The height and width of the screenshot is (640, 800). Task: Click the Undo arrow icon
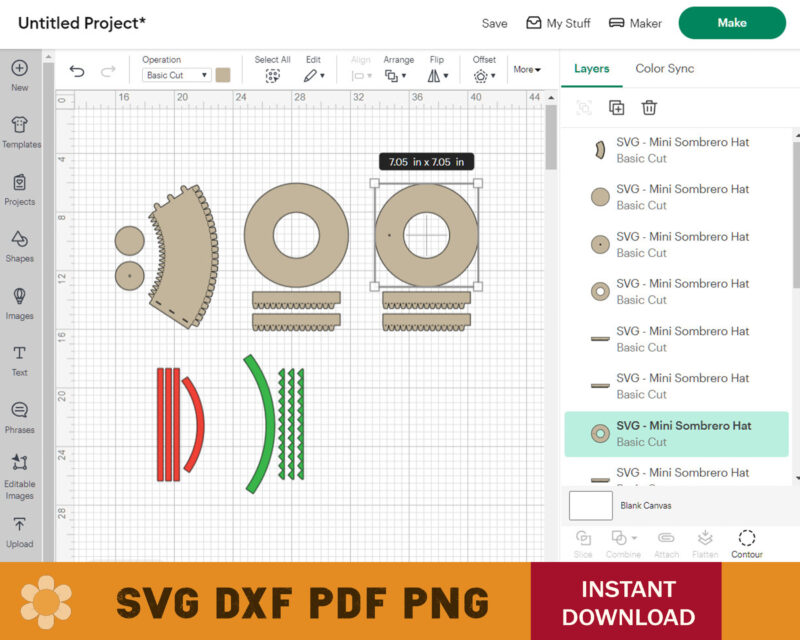(77, 71)
